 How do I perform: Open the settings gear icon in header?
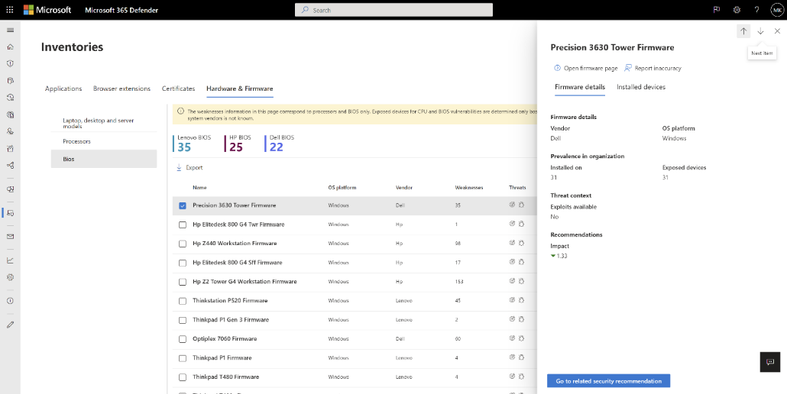click(737, 10)
